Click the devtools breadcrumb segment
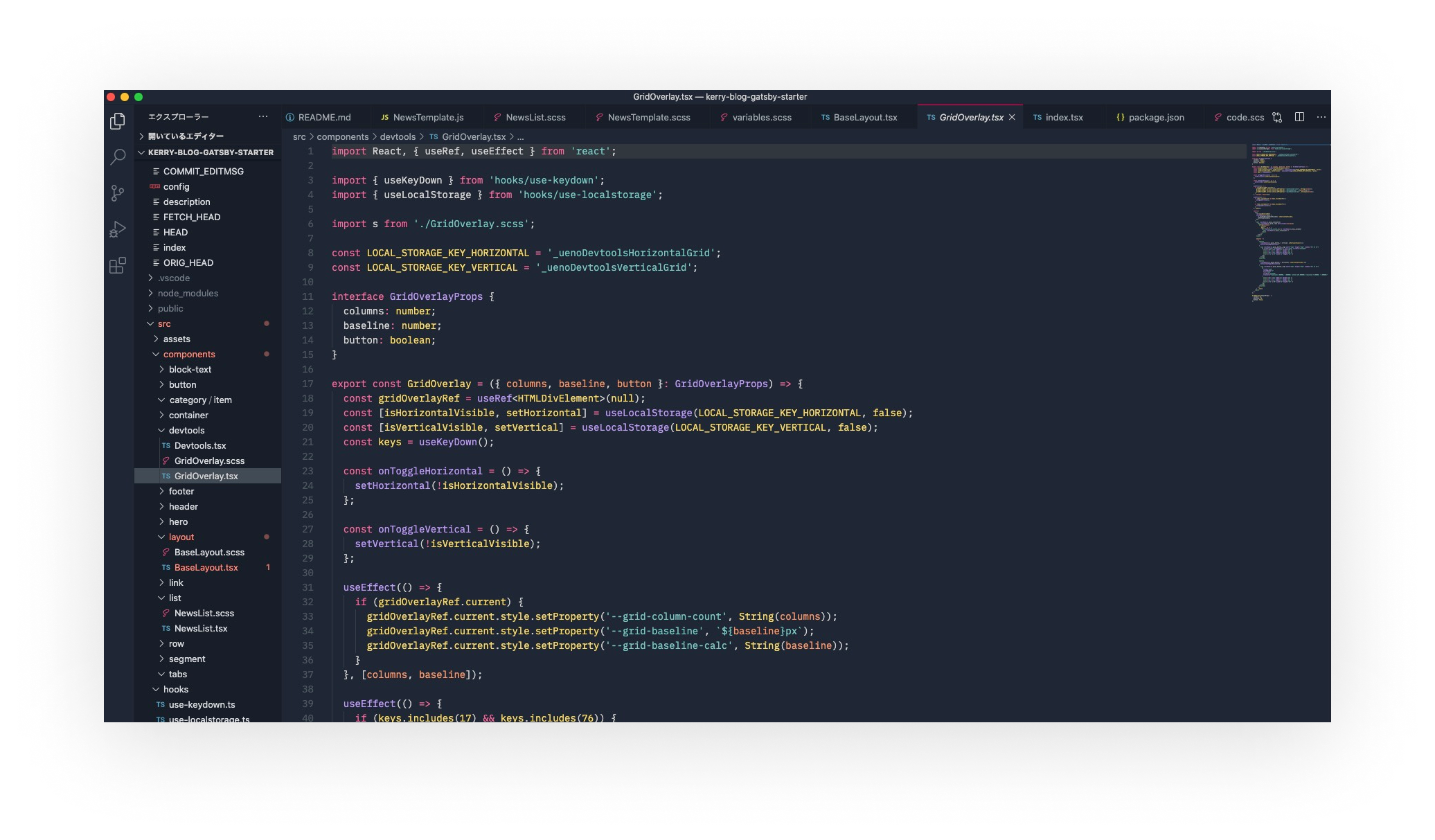1435x840 pixels. click(398, 137)
